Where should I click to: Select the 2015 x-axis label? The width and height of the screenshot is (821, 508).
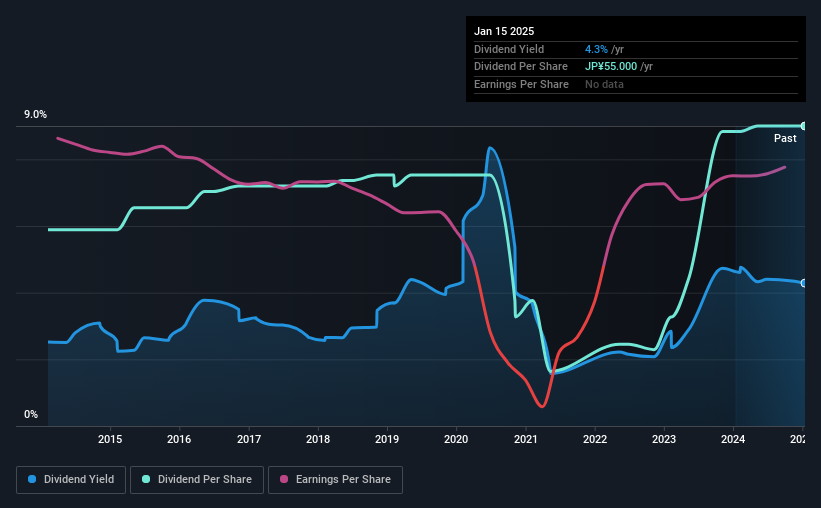(x=110, y=439)
